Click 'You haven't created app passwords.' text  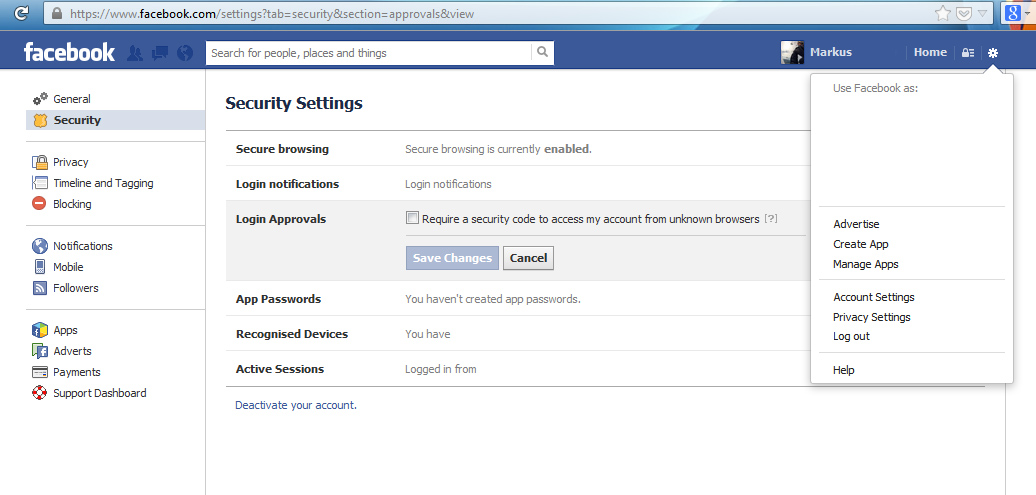[x=493, y=299]
